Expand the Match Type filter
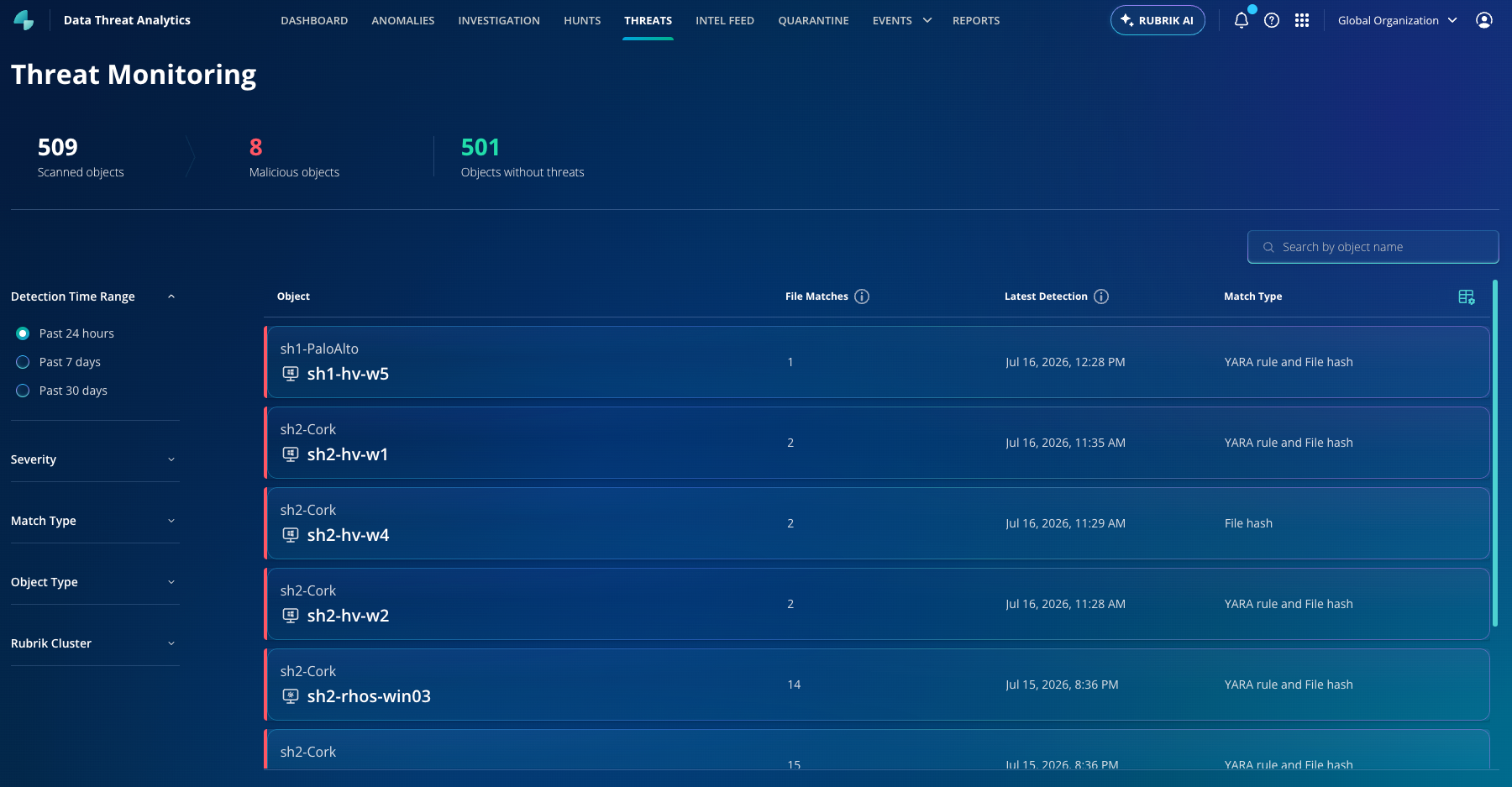Image resolution: width=1512 pixels, height=787 pixels. 94,521
